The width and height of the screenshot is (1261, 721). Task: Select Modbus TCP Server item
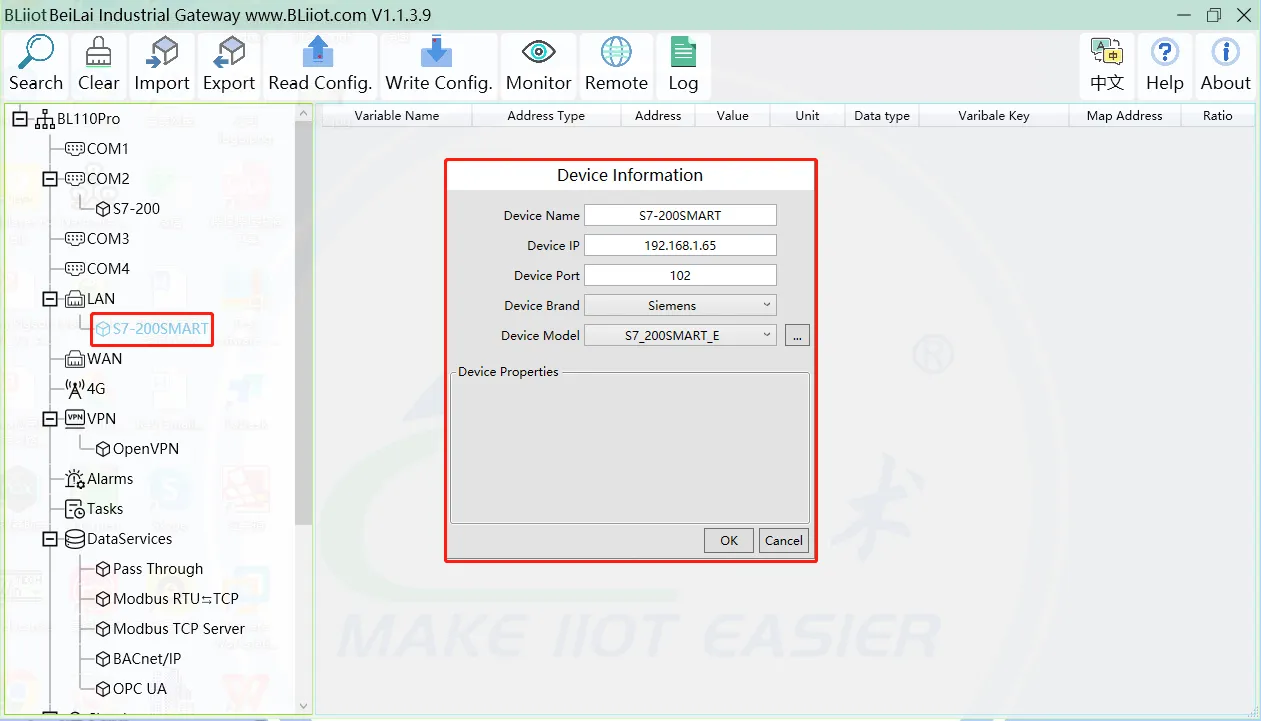click(170, 629)
